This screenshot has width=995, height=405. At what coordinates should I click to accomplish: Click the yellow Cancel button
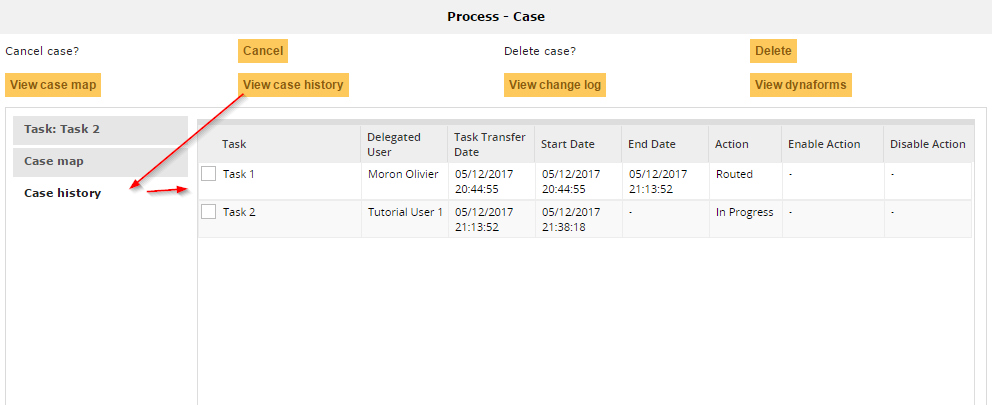[263, 51]
